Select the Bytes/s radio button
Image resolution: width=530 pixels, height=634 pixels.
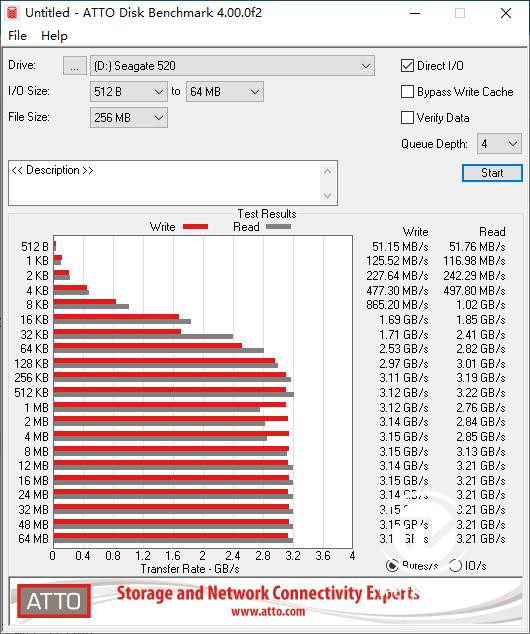pyautogui.click(x=392, y=565)
